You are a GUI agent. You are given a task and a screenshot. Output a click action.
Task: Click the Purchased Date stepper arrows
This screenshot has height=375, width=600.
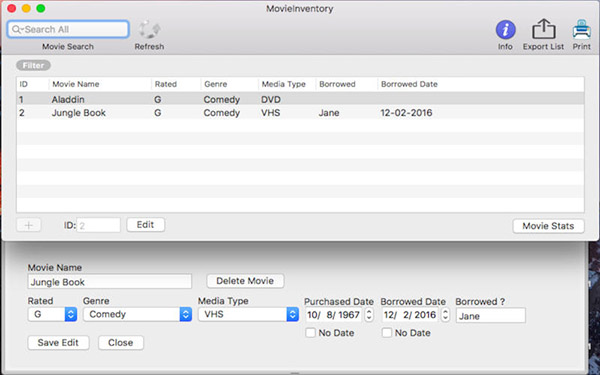pos(369,315)
